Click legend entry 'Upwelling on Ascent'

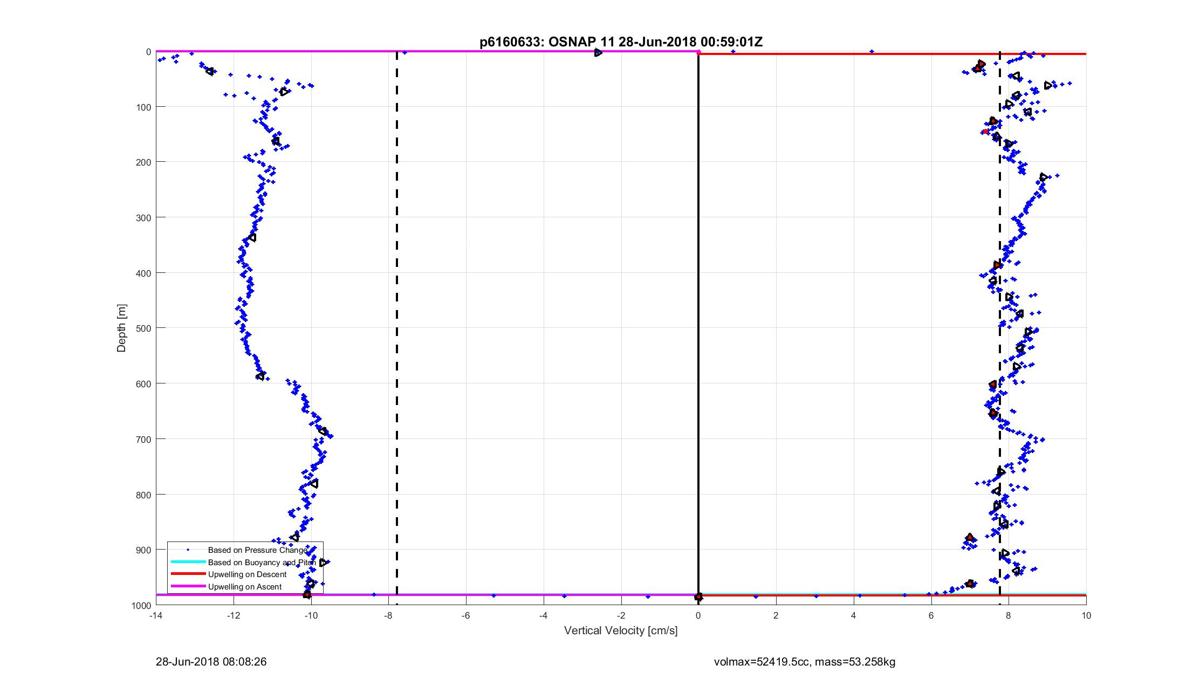(x=246, y=587)
